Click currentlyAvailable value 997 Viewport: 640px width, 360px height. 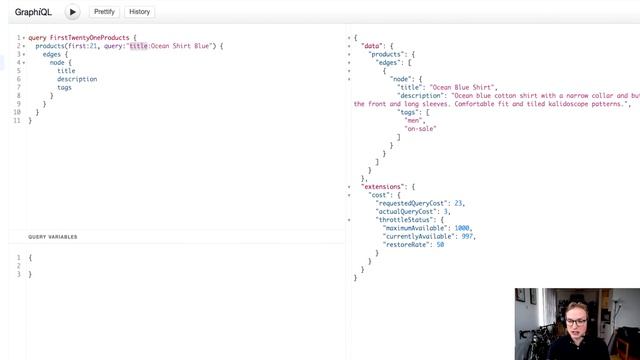(x=467, y=236)
